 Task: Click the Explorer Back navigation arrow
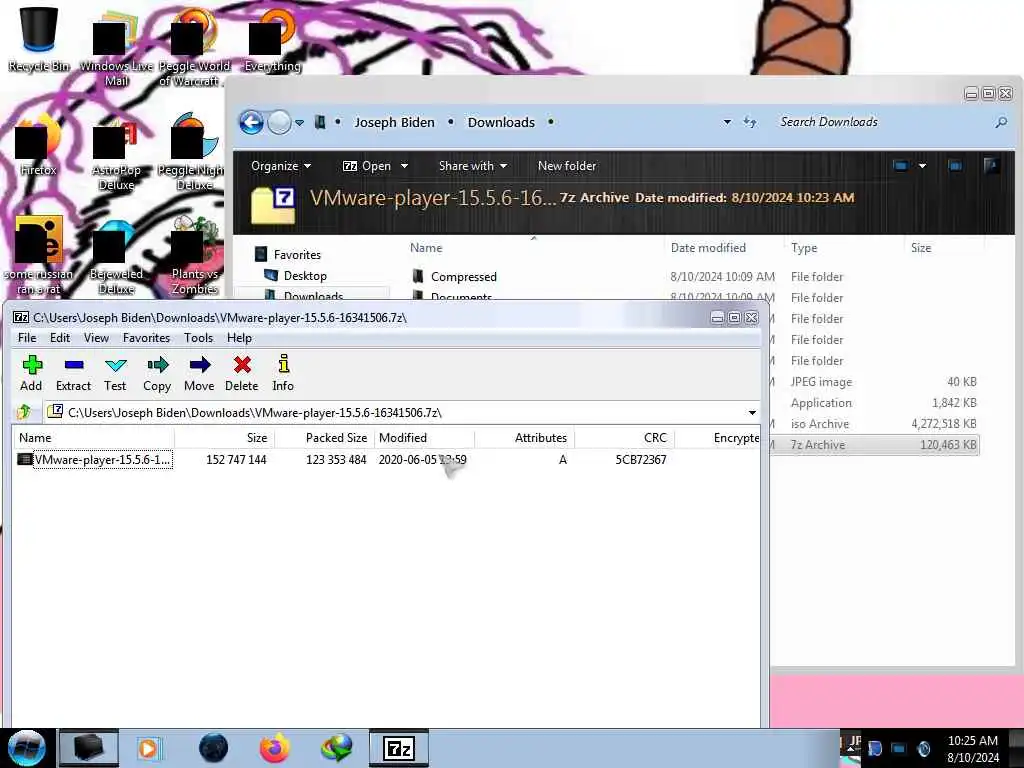(251, 122)
